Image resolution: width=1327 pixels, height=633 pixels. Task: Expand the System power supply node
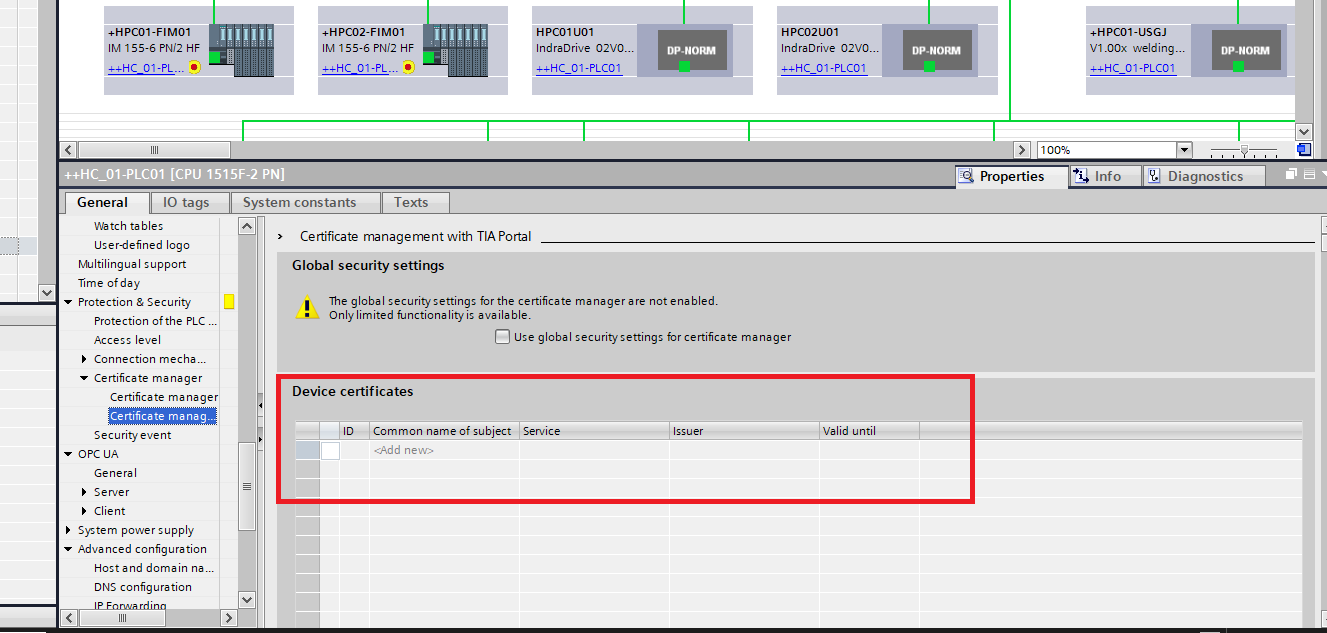68,530
